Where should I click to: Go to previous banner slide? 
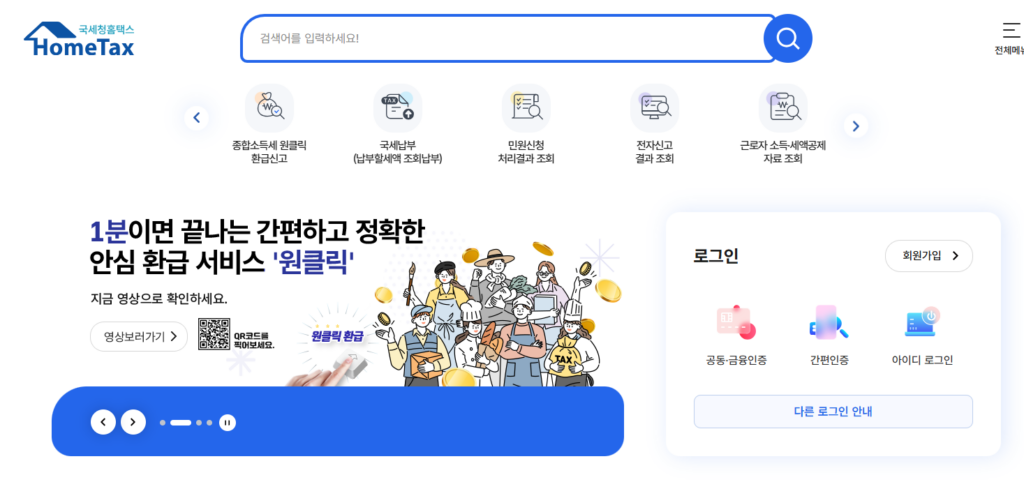pos(103,422)
